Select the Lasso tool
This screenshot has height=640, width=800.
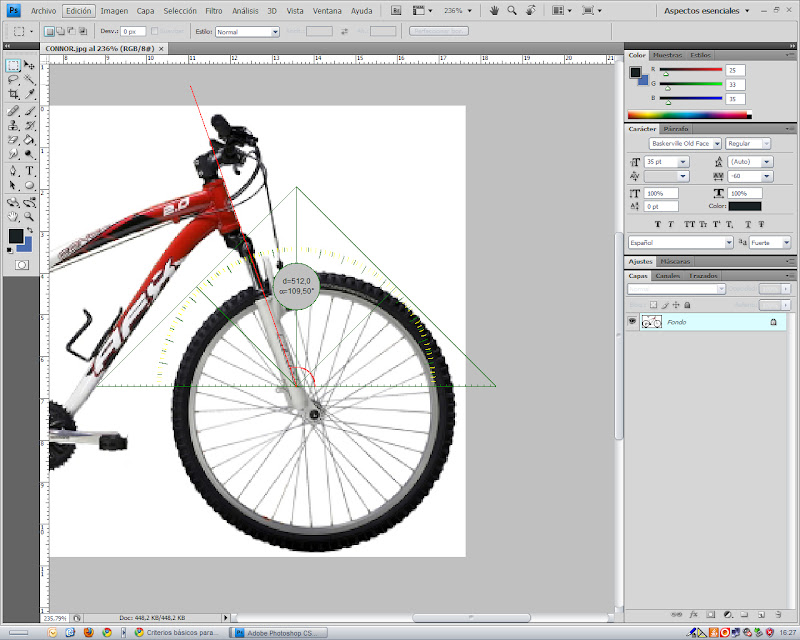tap(13, 80)
